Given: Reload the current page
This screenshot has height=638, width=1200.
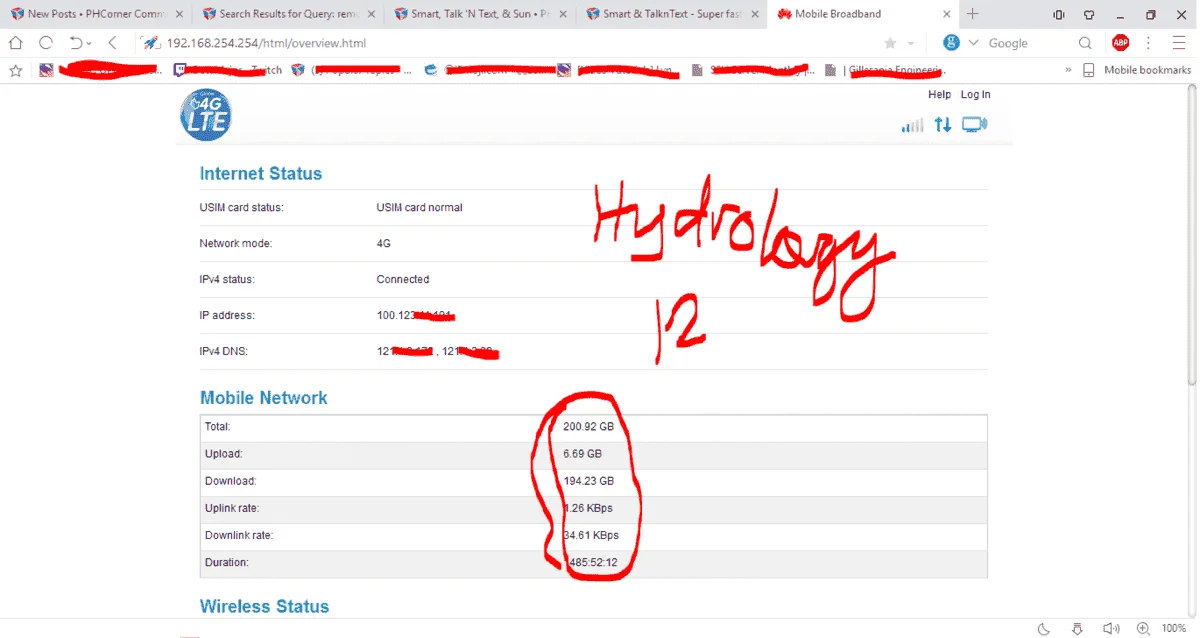Looking at the screenshot, I should [x=45, y=43].
